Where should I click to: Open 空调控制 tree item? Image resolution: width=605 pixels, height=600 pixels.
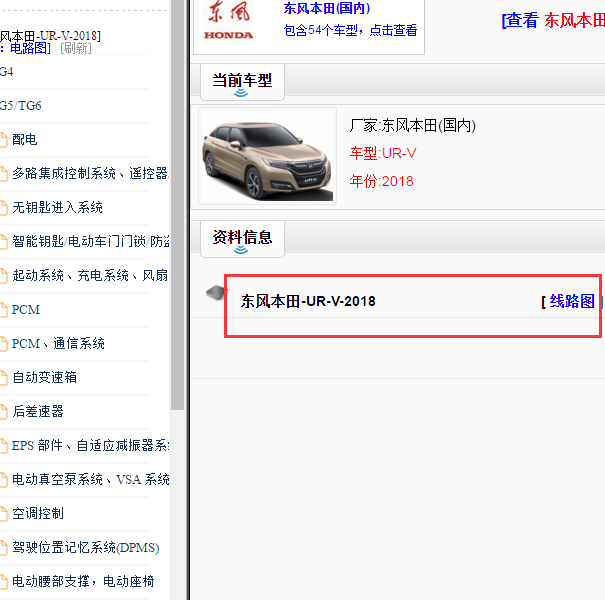[38, 513]
